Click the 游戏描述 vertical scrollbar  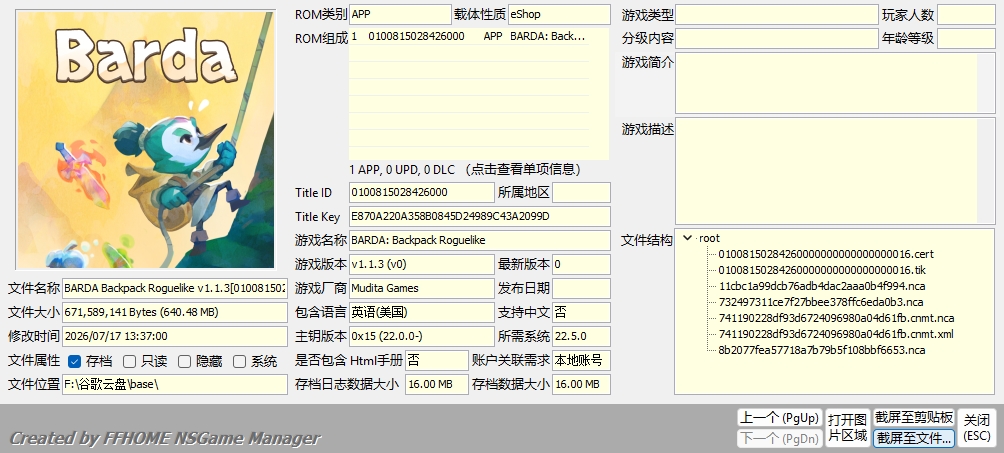pyautogui.click(x=986, y=171)
